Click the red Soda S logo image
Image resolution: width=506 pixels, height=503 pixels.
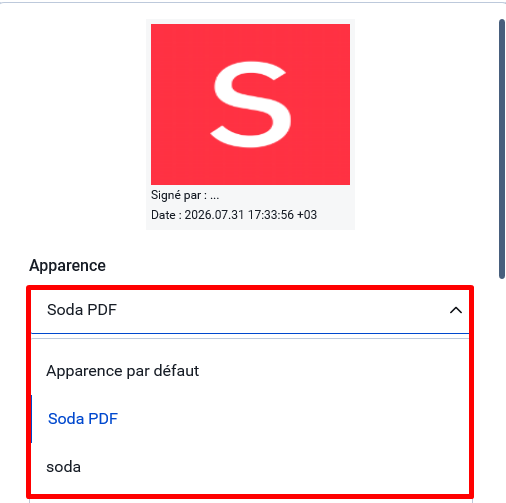click(250, 104)
